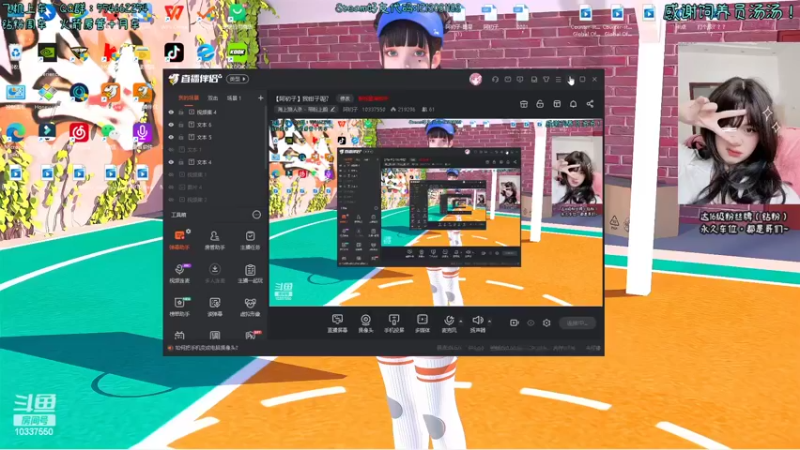
Task: Open the settings gear in bottom toolbar
Action: (x=546, y=323)
